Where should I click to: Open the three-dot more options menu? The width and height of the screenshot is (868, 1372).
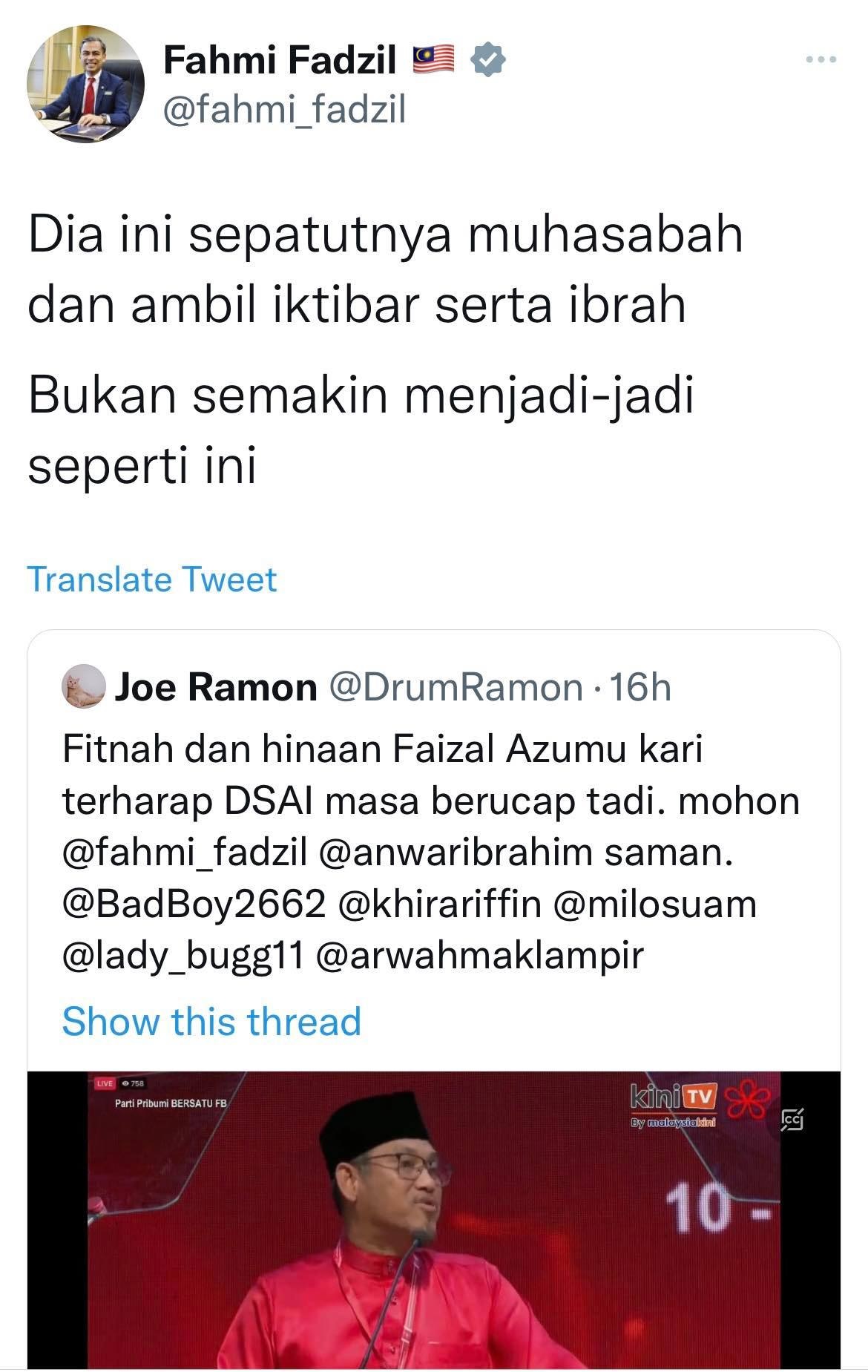[821, 61]
